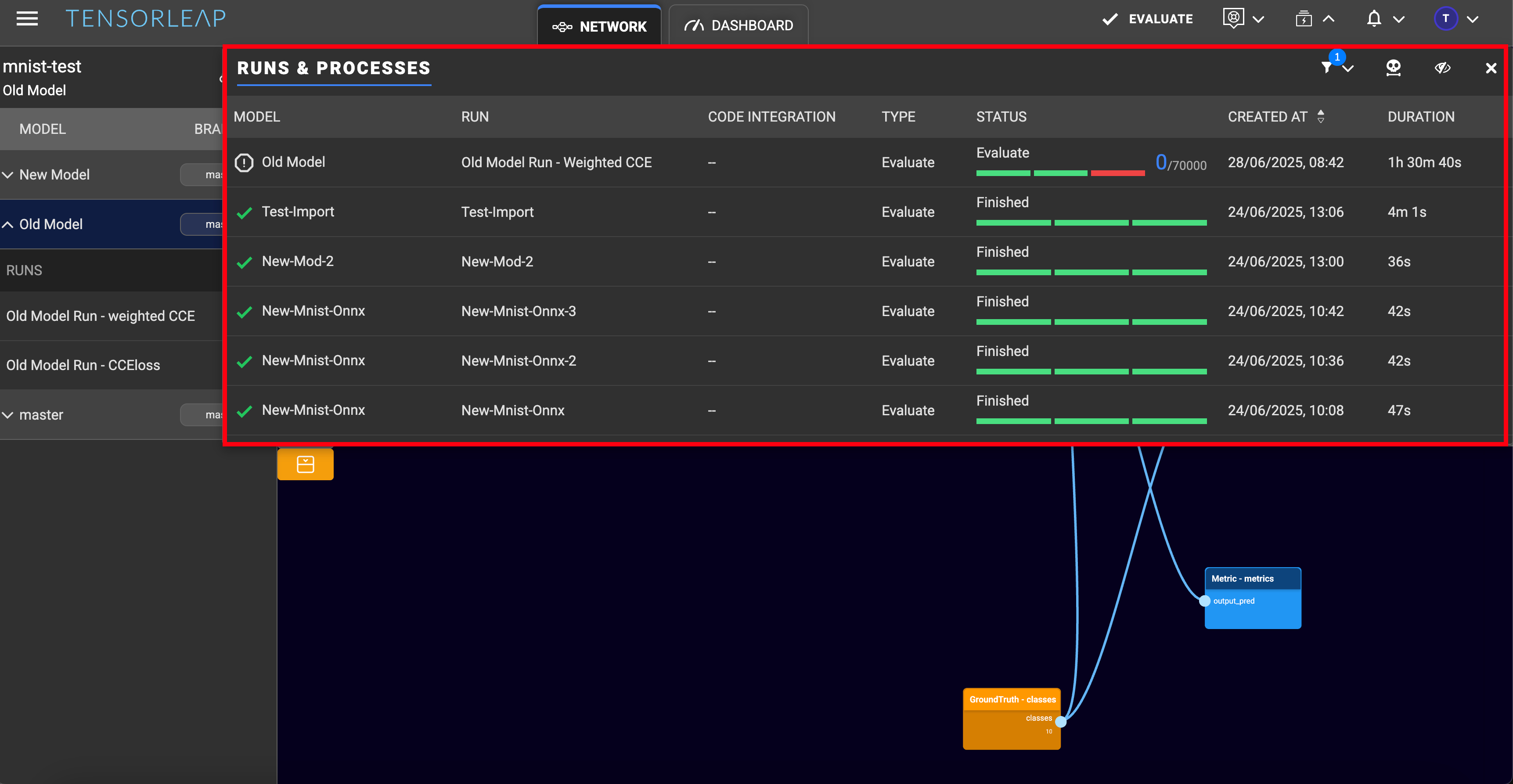
Task: Click the orange dataset node icon
Action: click(306, 464)
